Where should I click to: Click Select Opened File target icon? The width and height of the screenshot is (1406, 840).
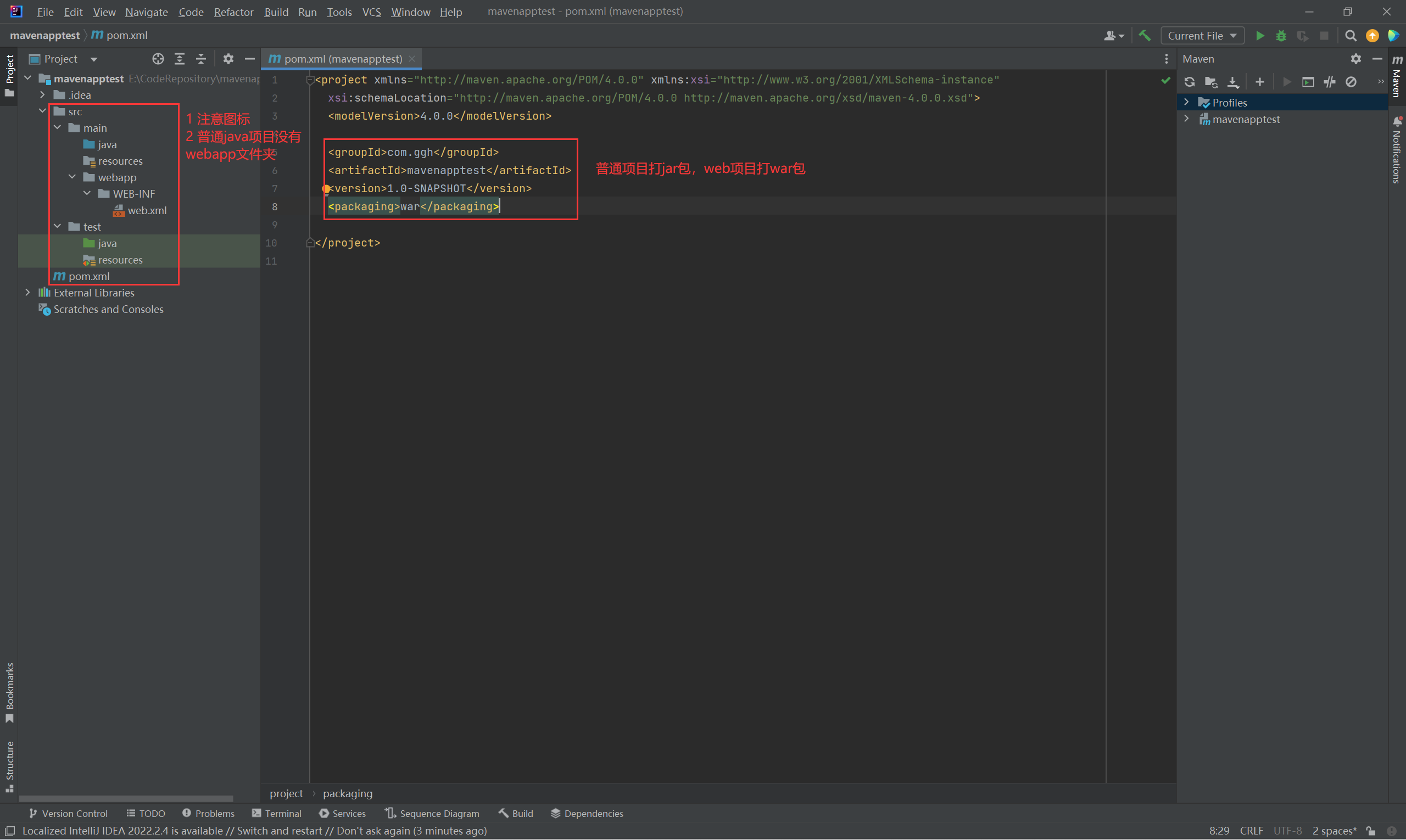(158, 59)
